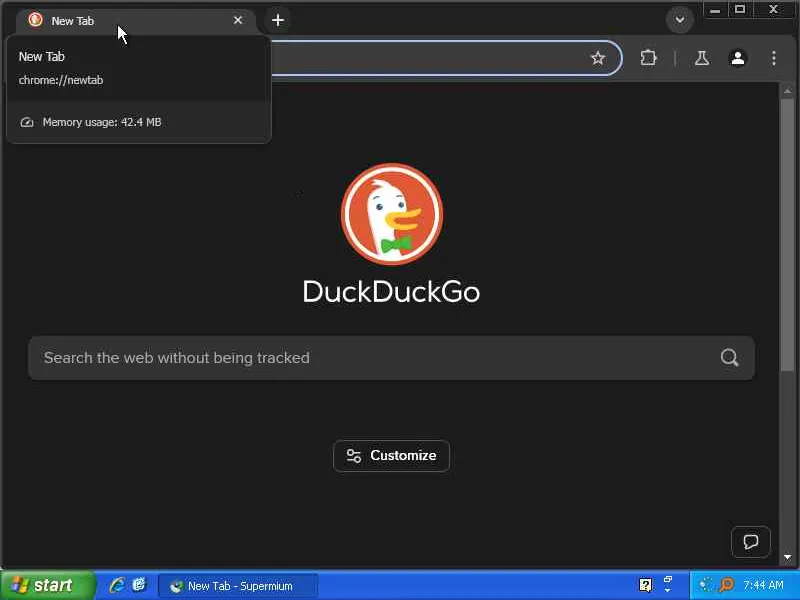This screenshot has height=600, width=800.
Task: Click the chrome://newtab text in tooltip
Action: click(x=61, y=80)
